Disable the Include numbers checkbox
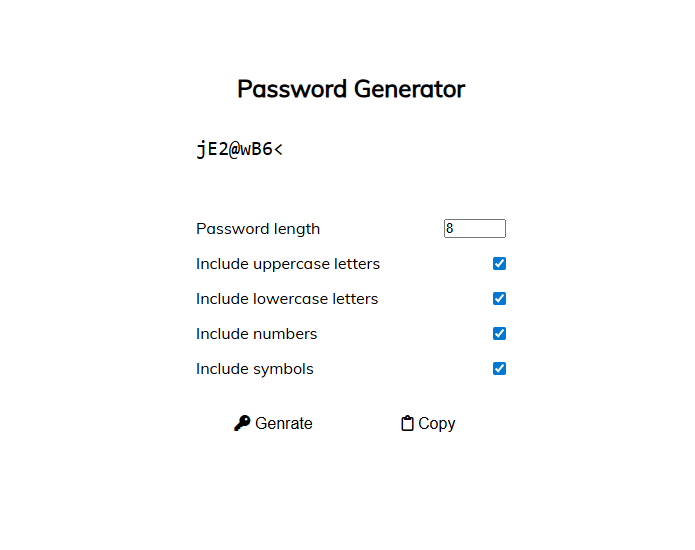 (x=500, y=334)
